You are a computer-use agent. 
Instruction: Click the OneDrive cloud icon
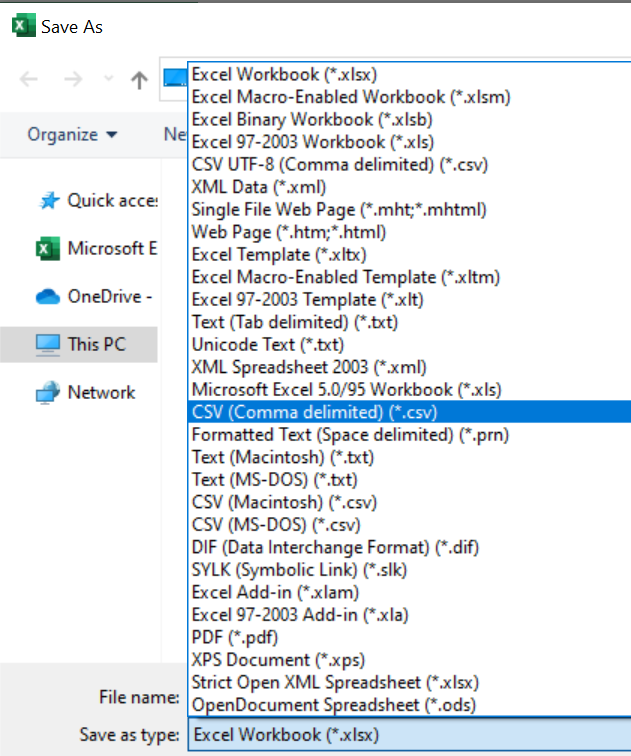tap(48, 297)
